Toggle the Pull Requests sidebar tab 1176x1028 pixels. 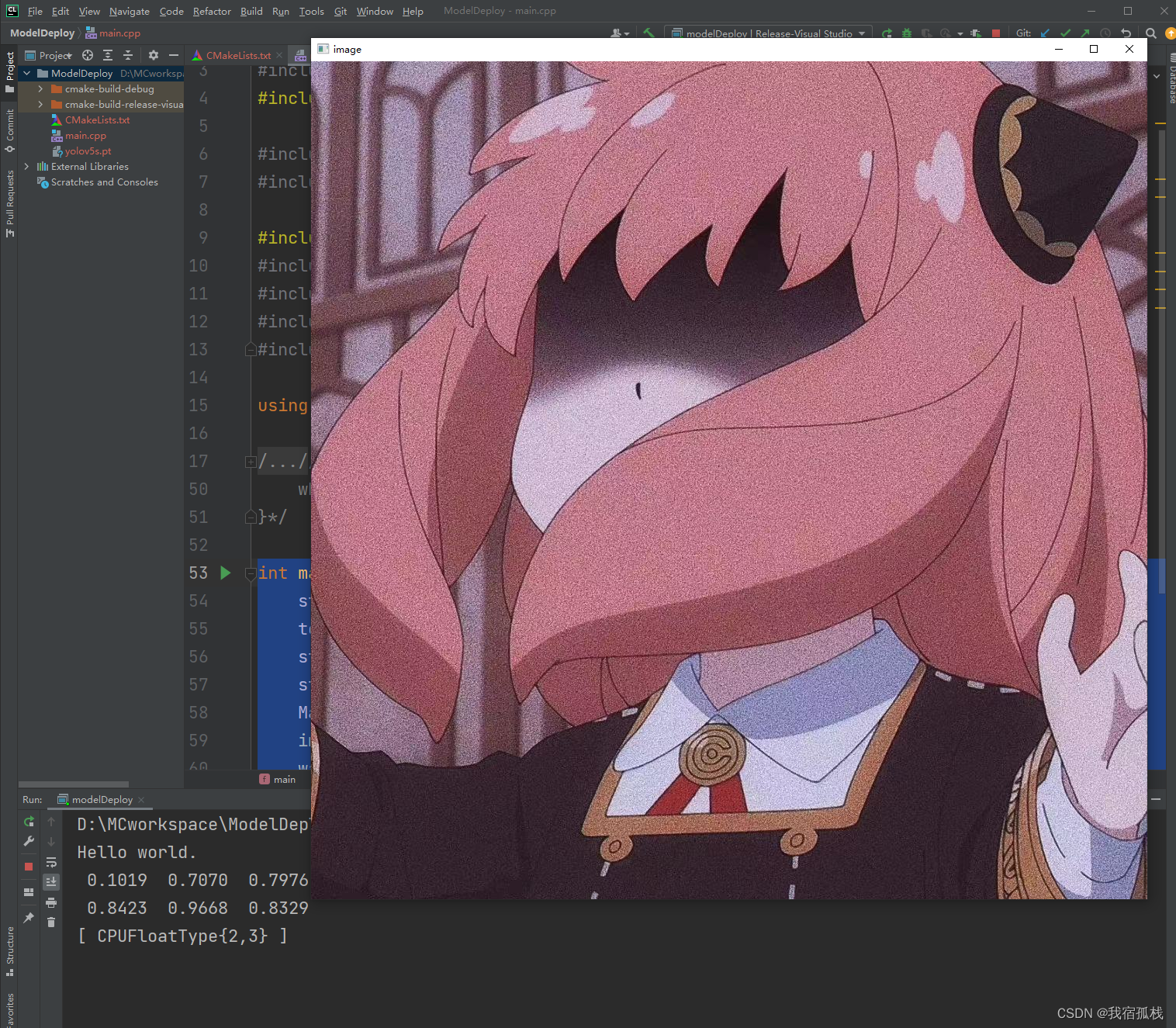pos(9,204)
